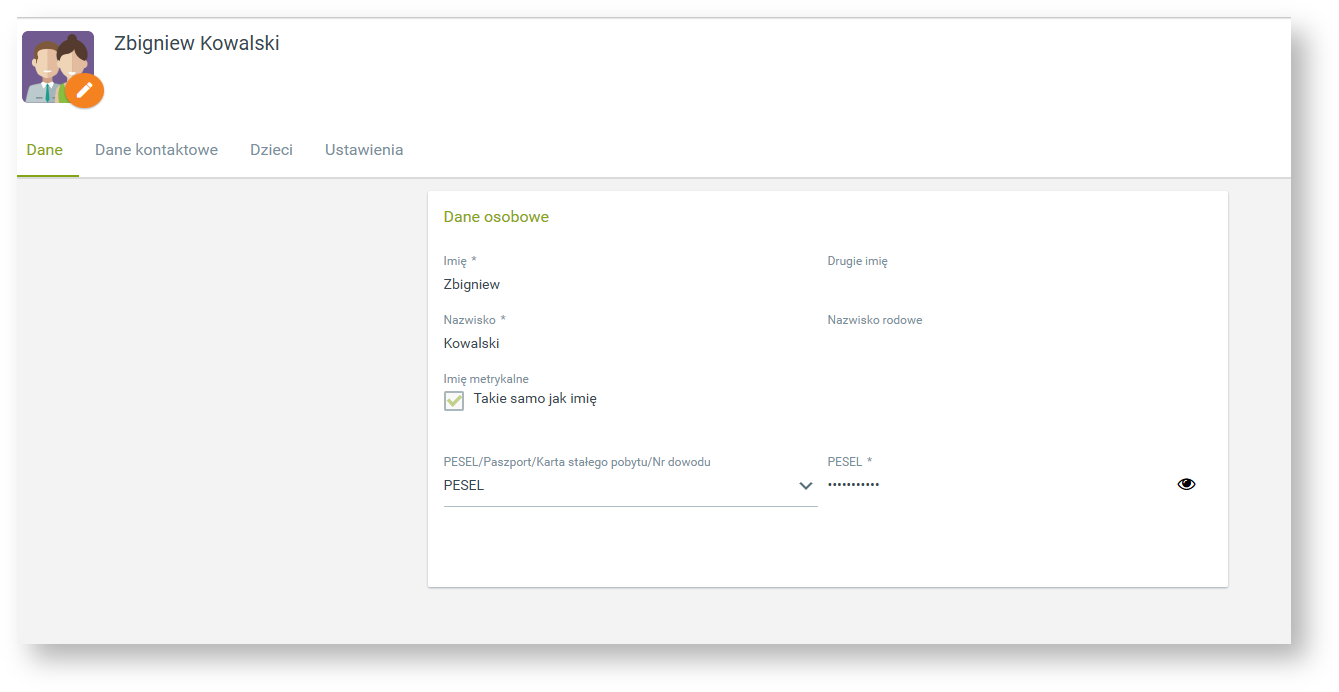Click the Dane osobowe section heading
Image resolution: width=1339 pixels, height=692 pixels.
496,216
